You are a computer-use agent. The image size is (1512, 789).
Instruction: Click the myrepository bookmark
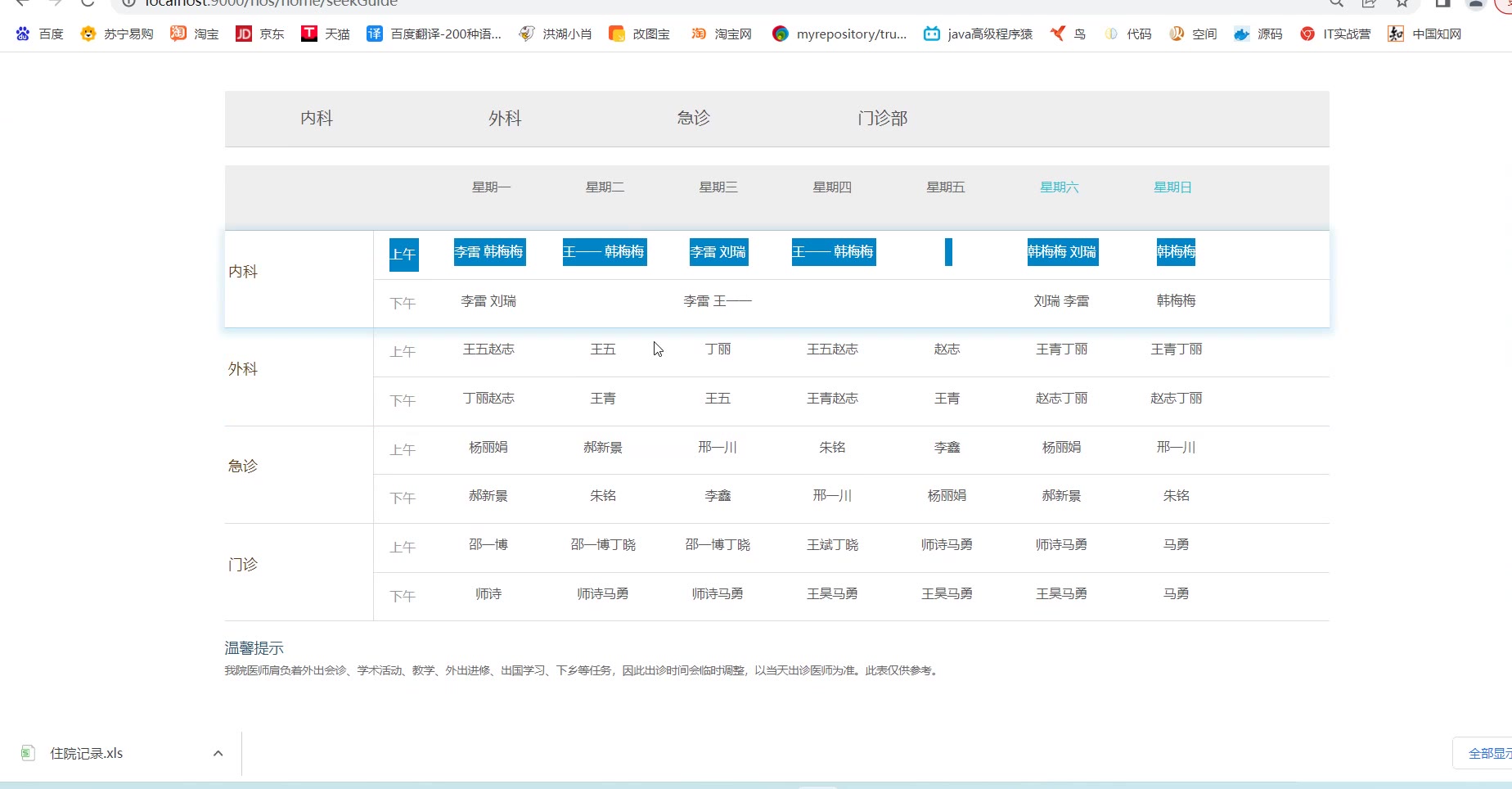(x=839, y=34)
